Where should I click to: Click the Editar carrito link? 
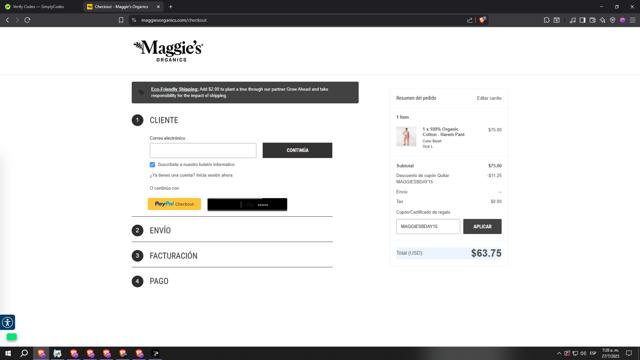tap(489, 98)
